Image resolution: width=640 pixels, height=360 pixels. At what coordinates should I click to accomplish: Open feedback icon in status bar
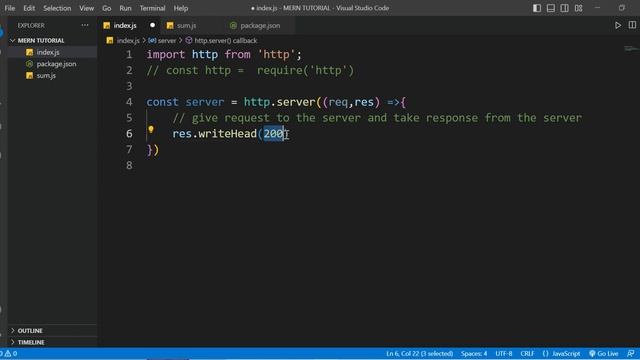coord(631,353)
